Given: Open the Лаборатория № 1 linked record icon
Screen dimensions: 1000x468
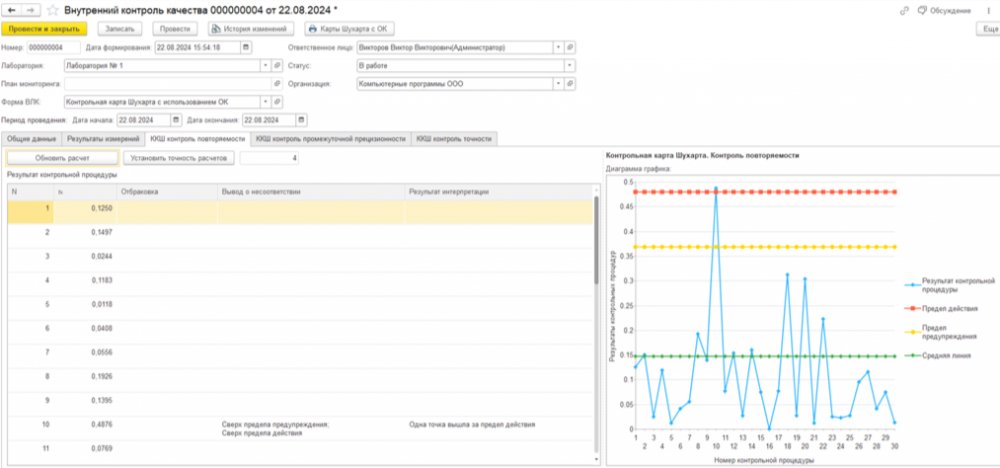Looking at the screenshot, I should (277, 65).
